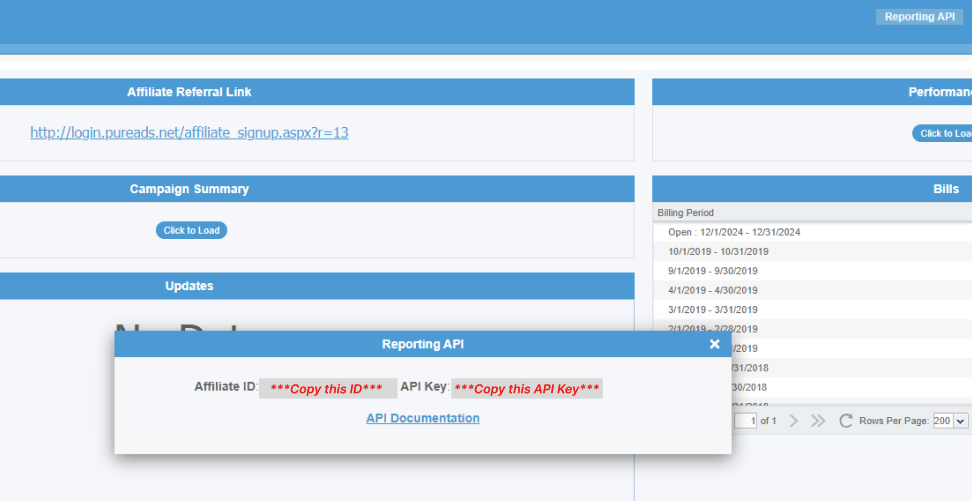Go to next page of bills
The image size is (972, 501).
point(794,421)
